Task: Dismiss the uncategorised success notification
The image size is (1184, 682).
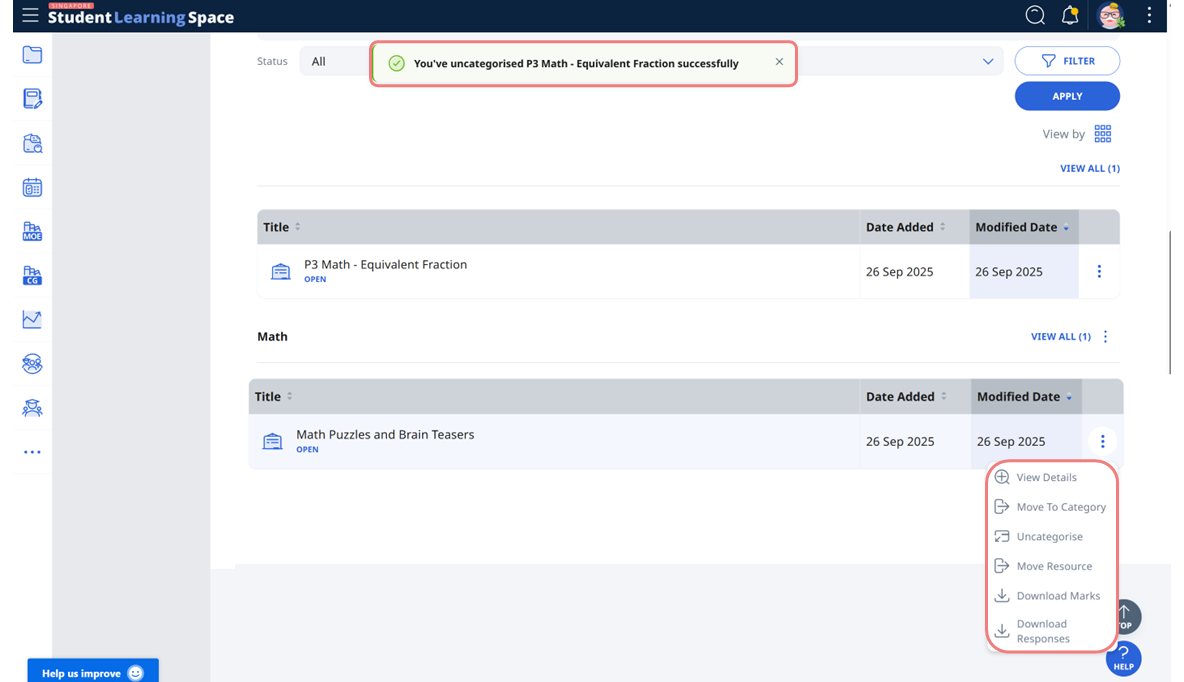Action: click(779, 62)
